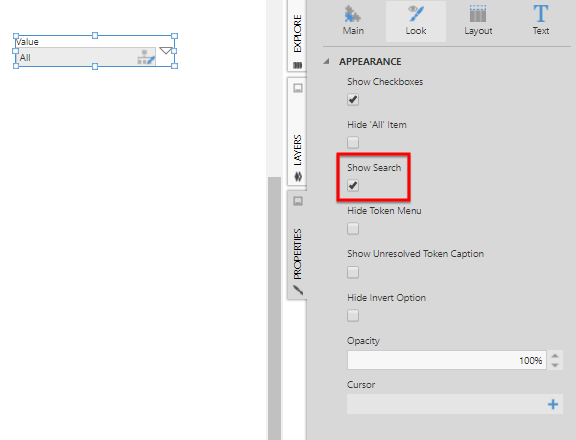Click the hierarchy edit icon in filter
The width and height of the screenshot is (576, 440).
click(146, 57)
